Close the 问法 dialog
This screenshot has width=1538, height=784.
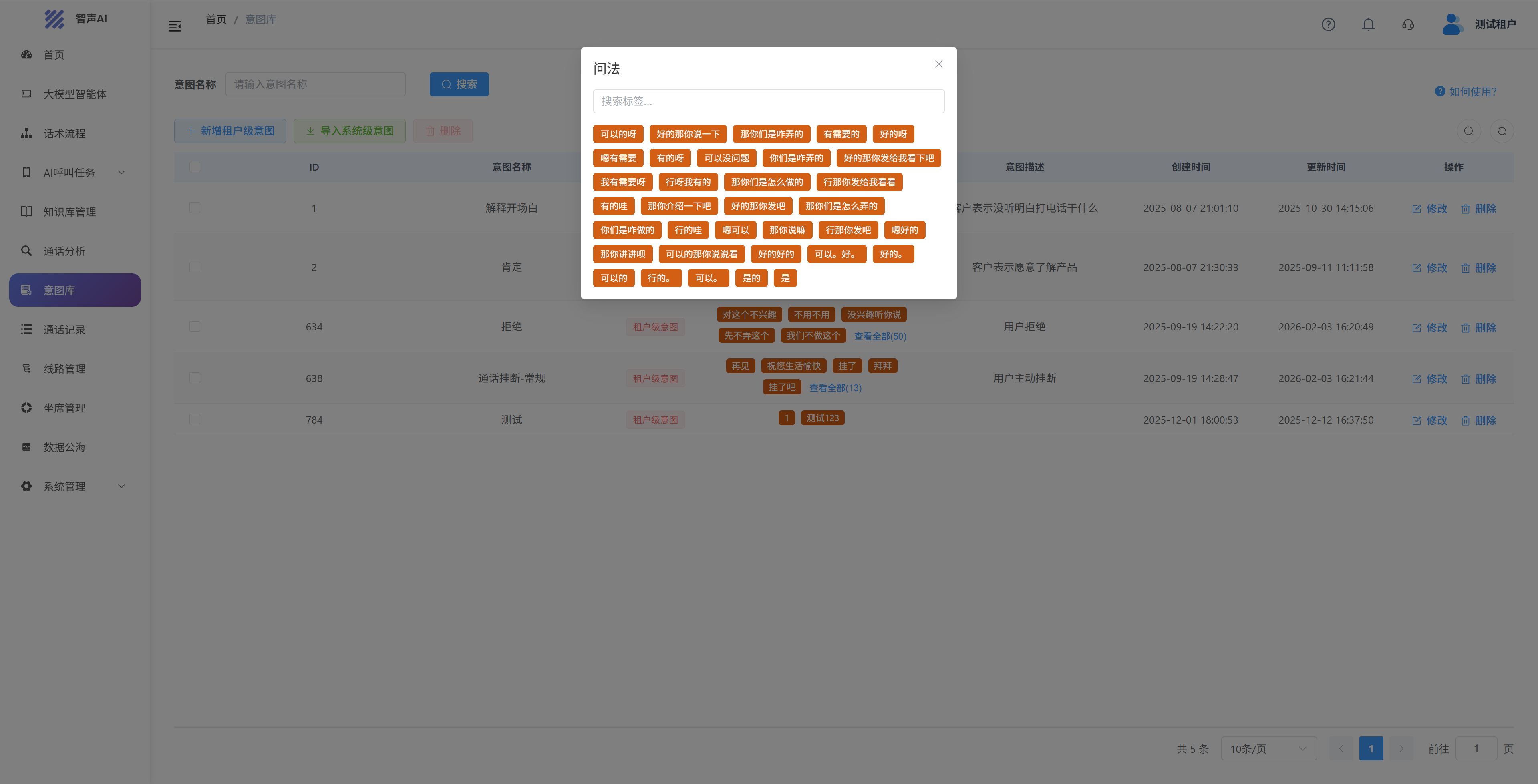coord(938,64)
